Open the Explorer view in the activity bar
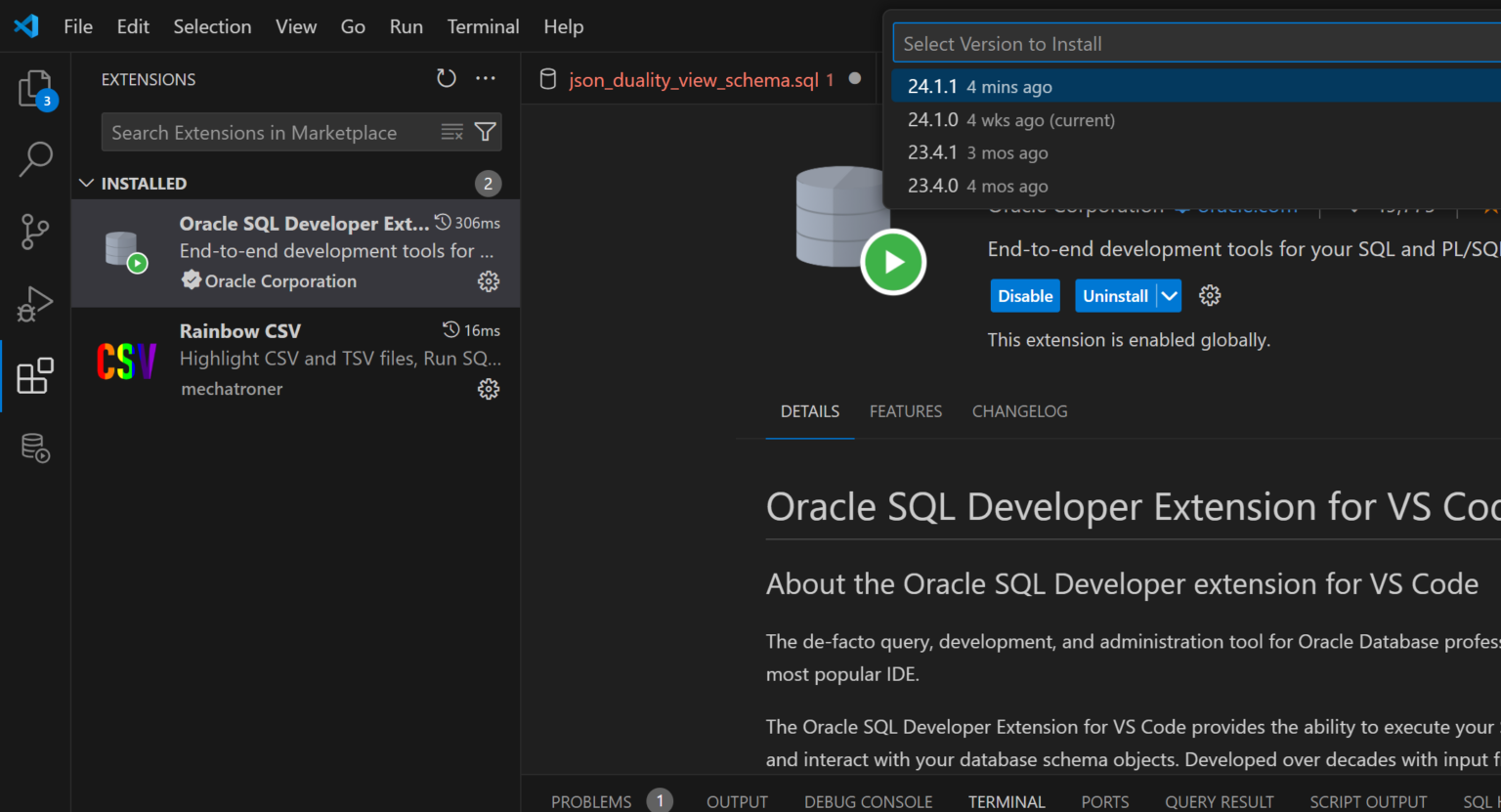Image resolution: width=1501 pixels, height=812 pixels. click(34, 88)
